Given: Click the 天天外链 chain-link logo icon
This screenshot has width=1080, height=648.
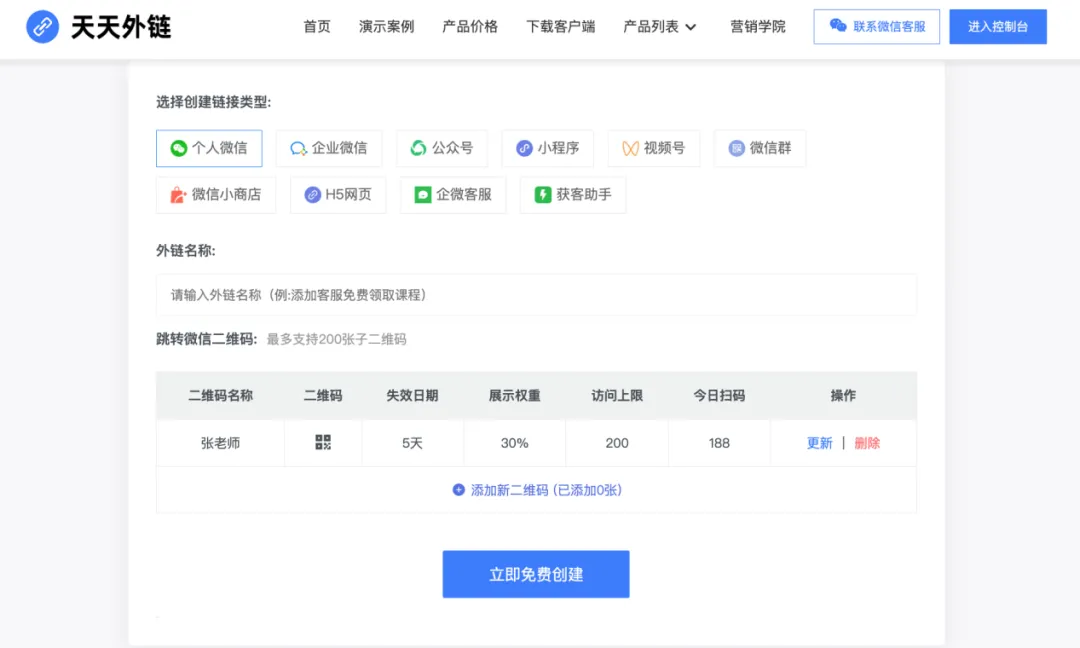Looking at the screenshot, I should pyautogui.click(x=43, y=27).
